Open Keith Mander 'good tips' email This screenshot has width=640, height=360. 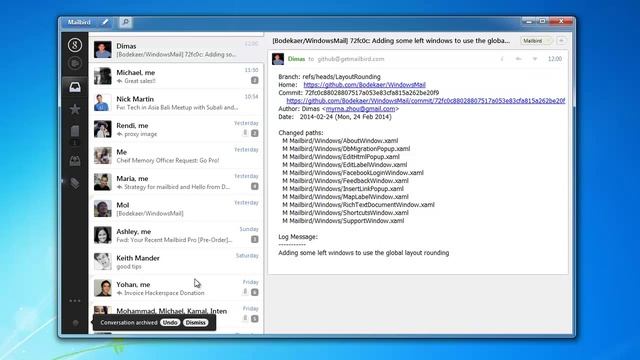point(176,262)
